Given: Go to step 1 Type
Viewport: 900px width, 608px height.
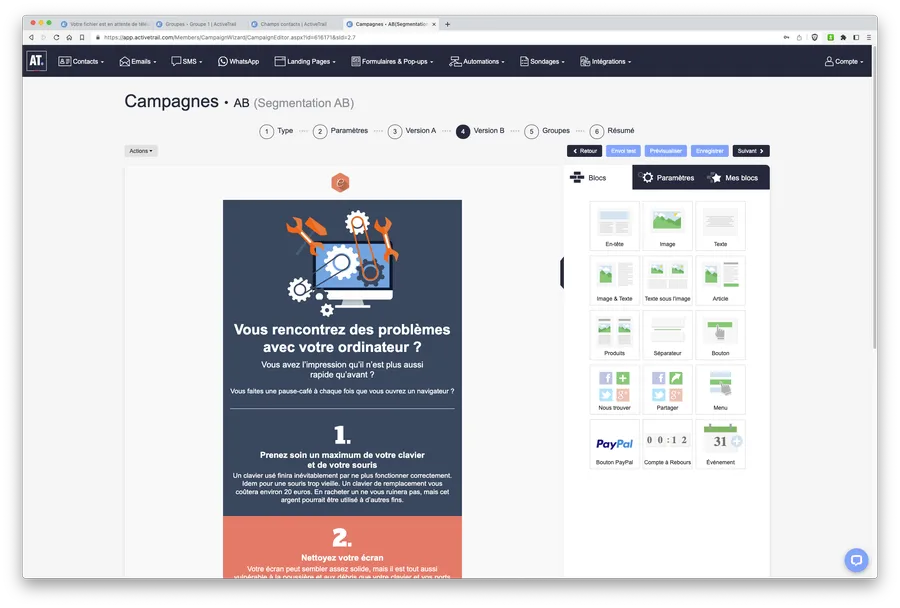Looking at the screenshot, I should 276,131.
